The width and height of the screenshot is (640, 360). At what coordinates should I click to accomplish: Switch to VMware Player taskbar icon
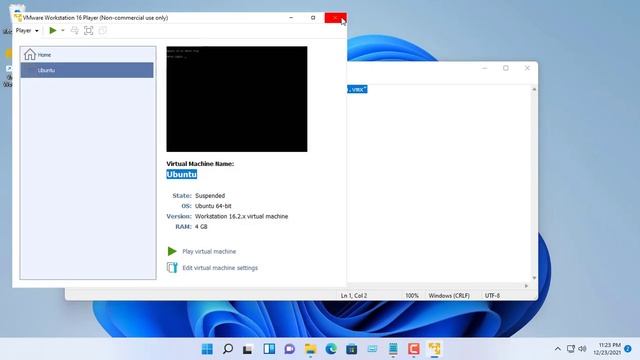point(434,349)
